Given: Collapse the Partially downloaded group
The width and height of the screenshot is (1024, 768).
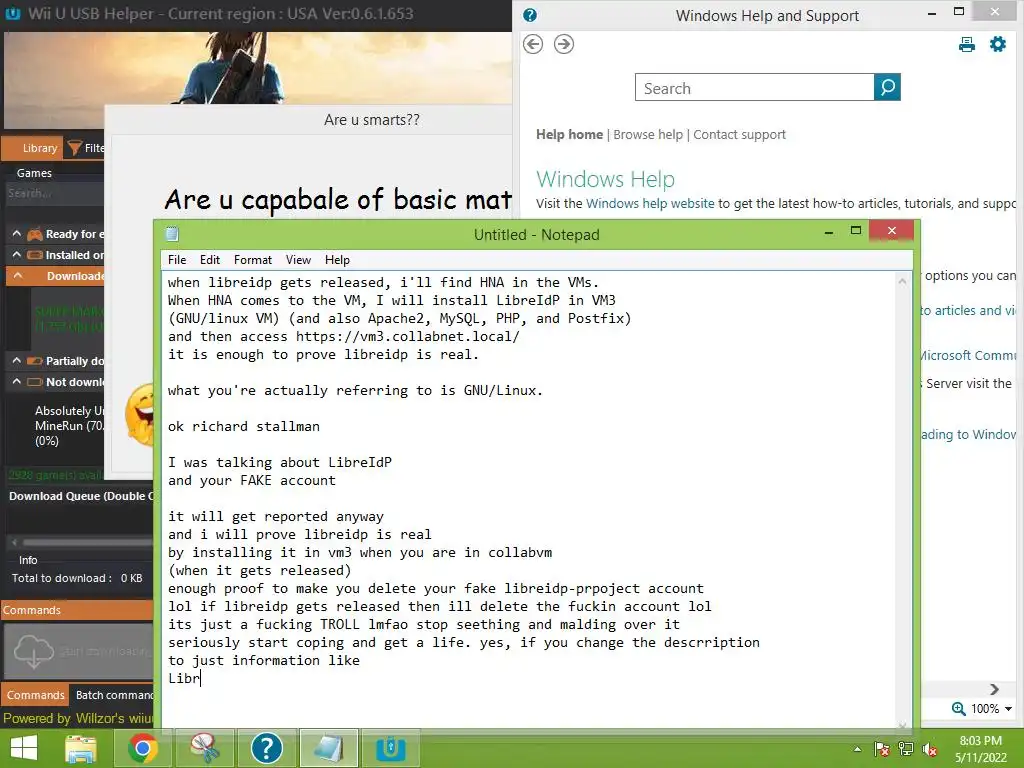Looking at the screenshot, I should (17, 360).
